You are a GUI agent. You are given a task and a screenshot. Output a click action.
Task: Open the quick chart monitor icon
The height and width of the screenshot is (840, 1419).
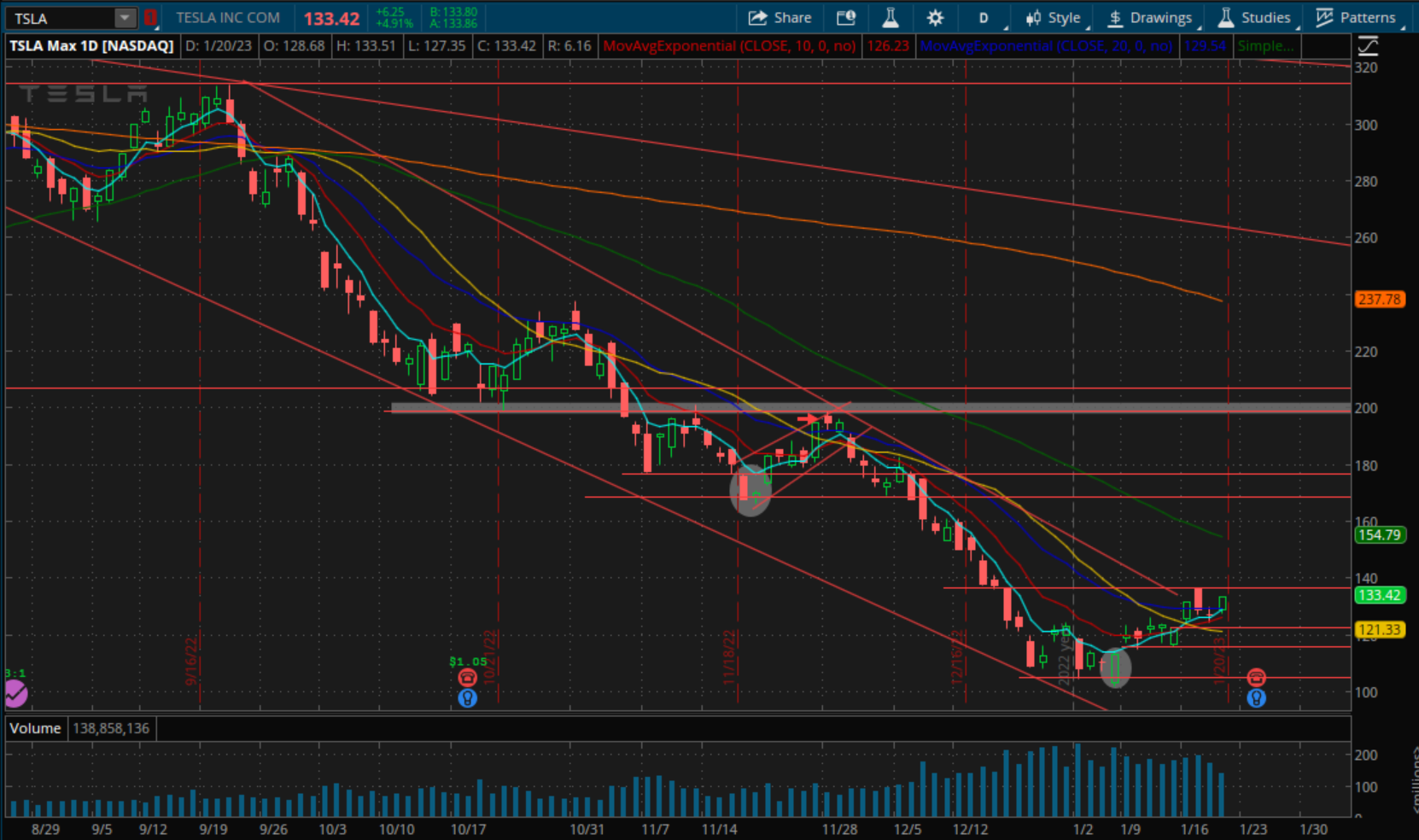pos(846,18)
